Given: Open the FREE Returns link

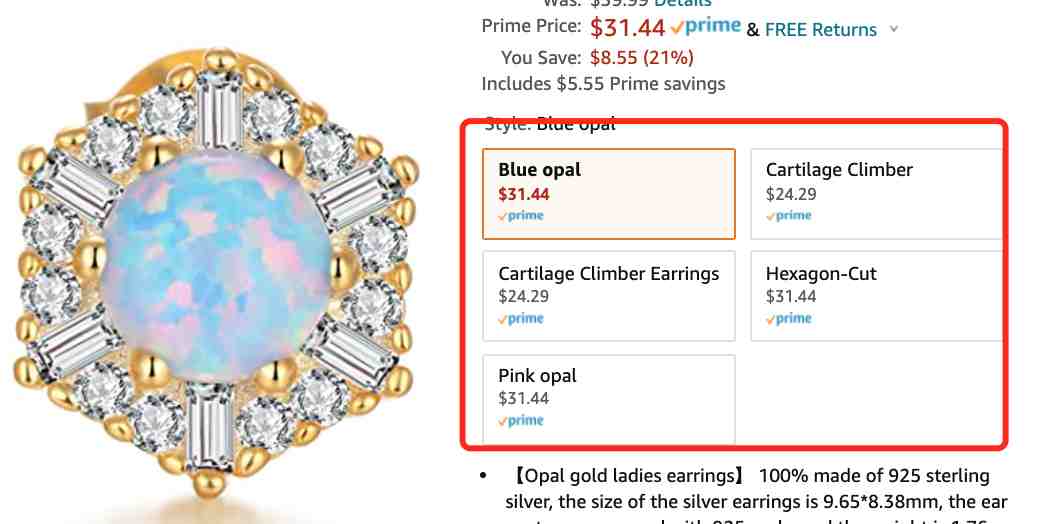Looking at the screenshot, I should [821, 29].
